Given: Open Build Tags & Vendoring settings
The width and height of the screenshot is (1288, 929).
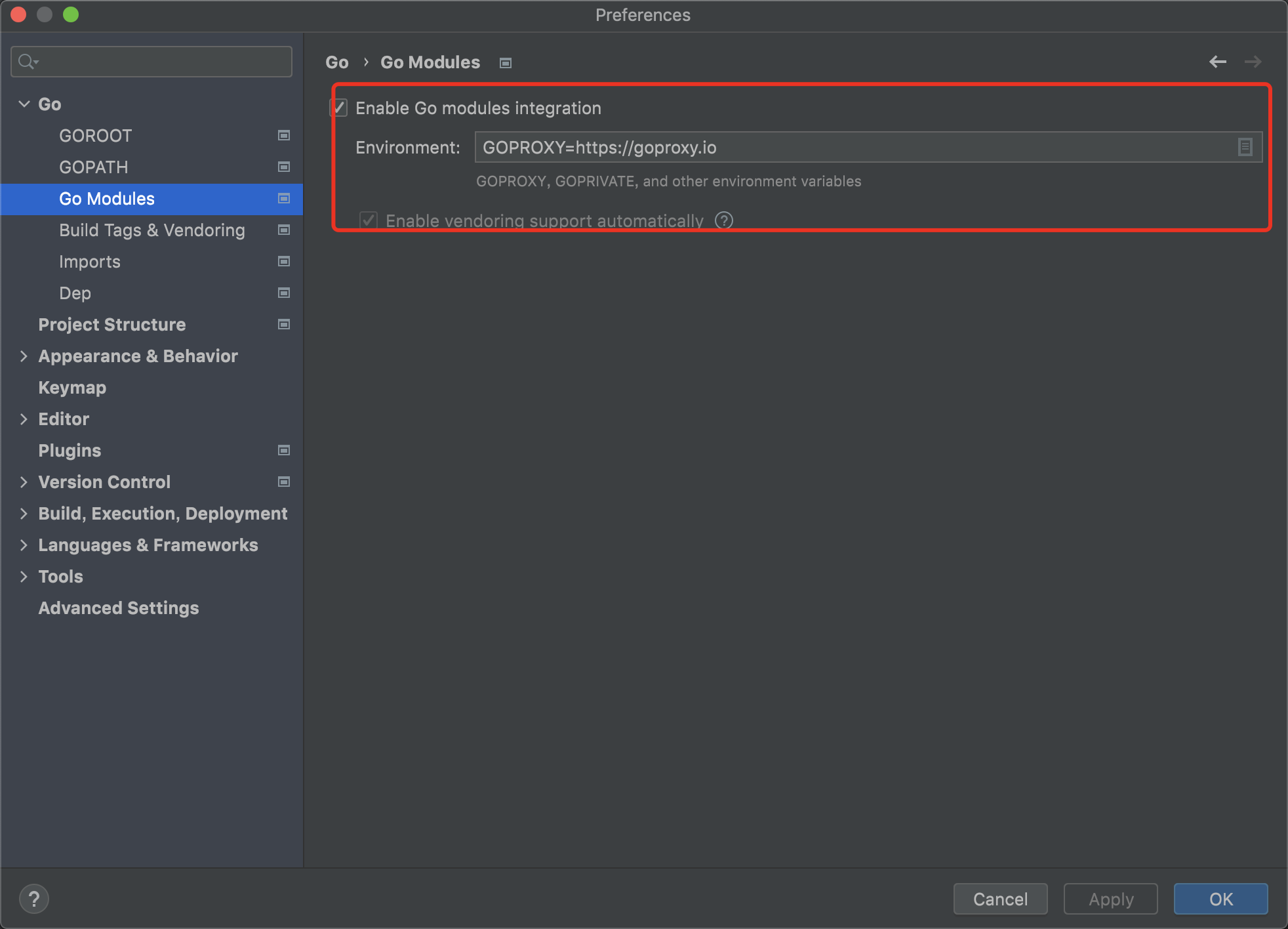Looking at the screenshot, I should tap(151, 230).
